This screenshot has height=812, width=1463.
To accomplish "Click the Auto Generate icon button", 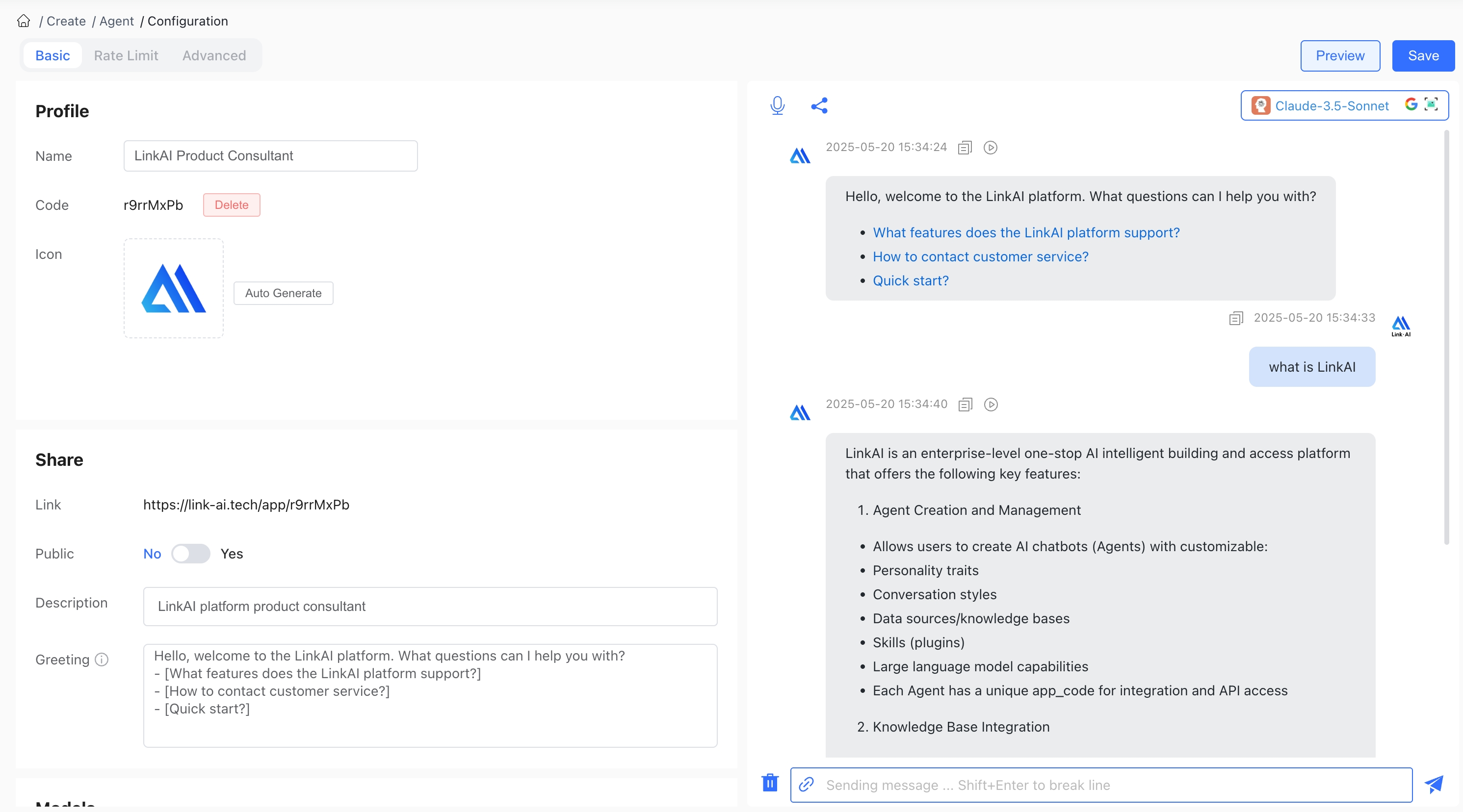I will coord(284,293).
